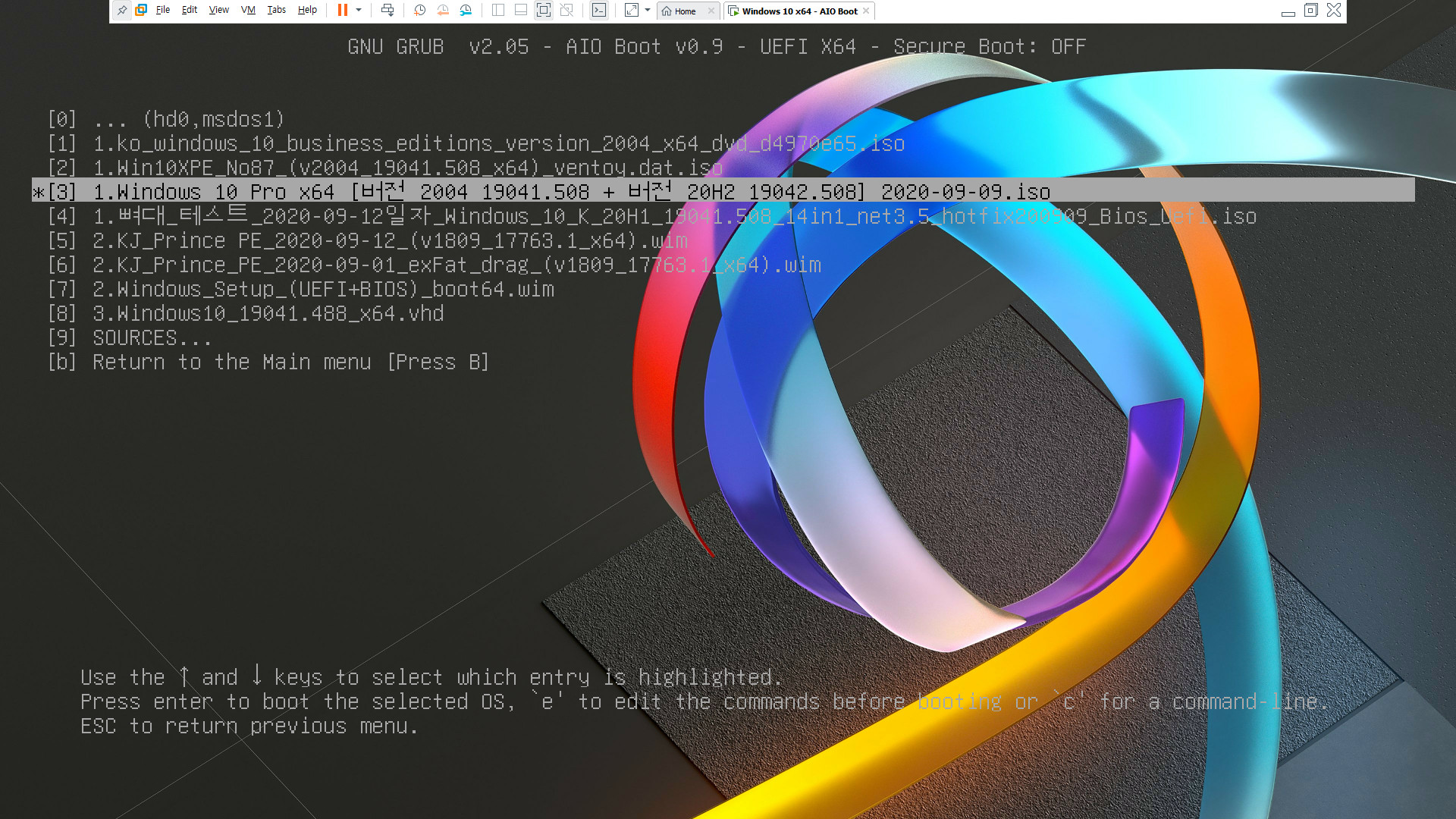Open the VM menu bar item
This screenshot has height=819, width=1456.
(x=248, y=10)
